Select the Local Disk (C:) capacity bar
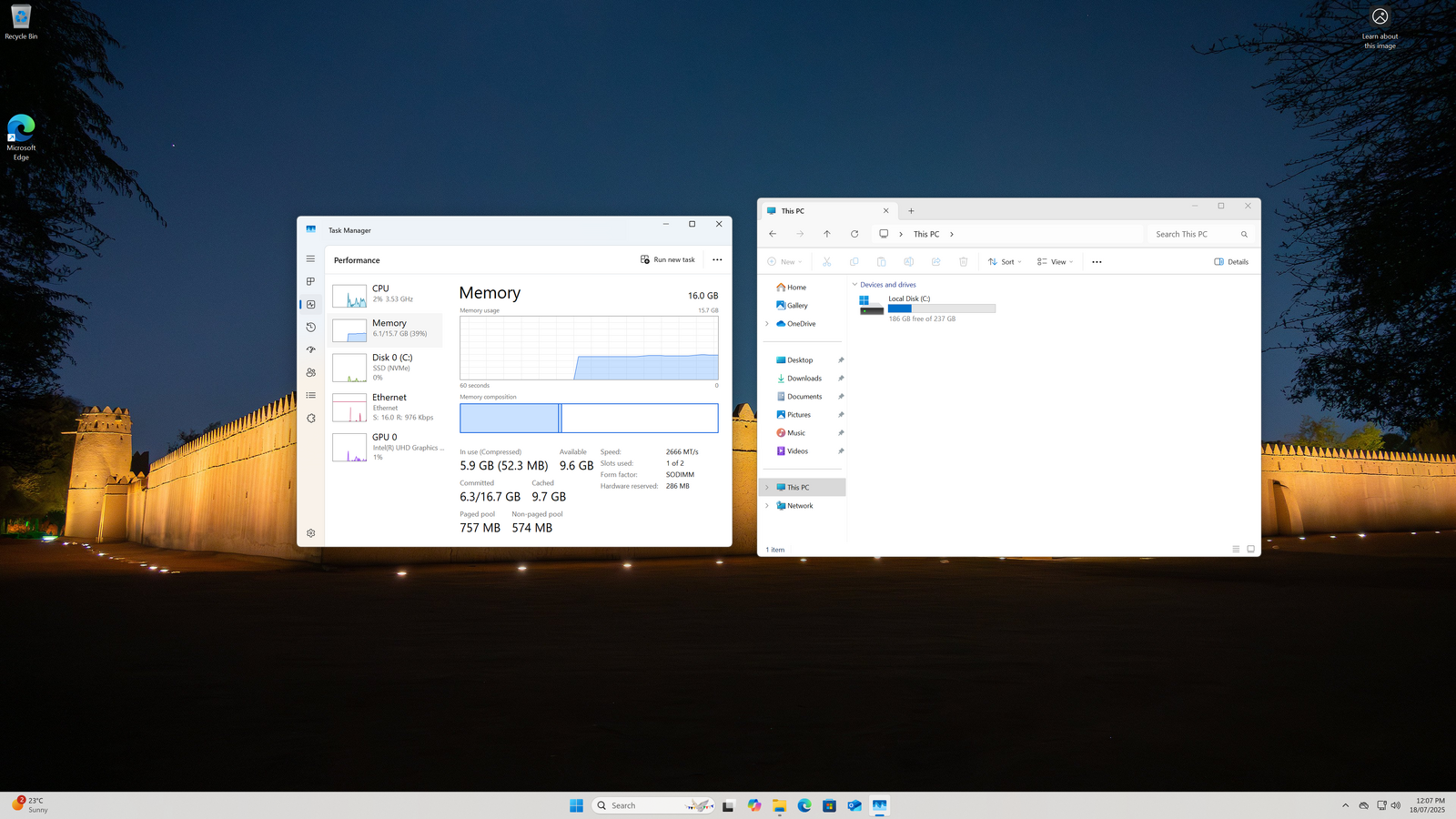 click(x=941, y=308)
